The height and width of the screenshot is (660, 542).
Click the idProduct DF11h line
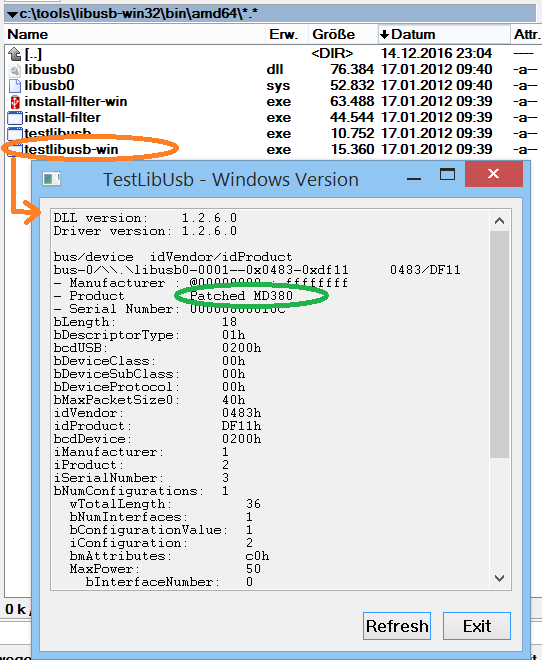pos(157,426)
